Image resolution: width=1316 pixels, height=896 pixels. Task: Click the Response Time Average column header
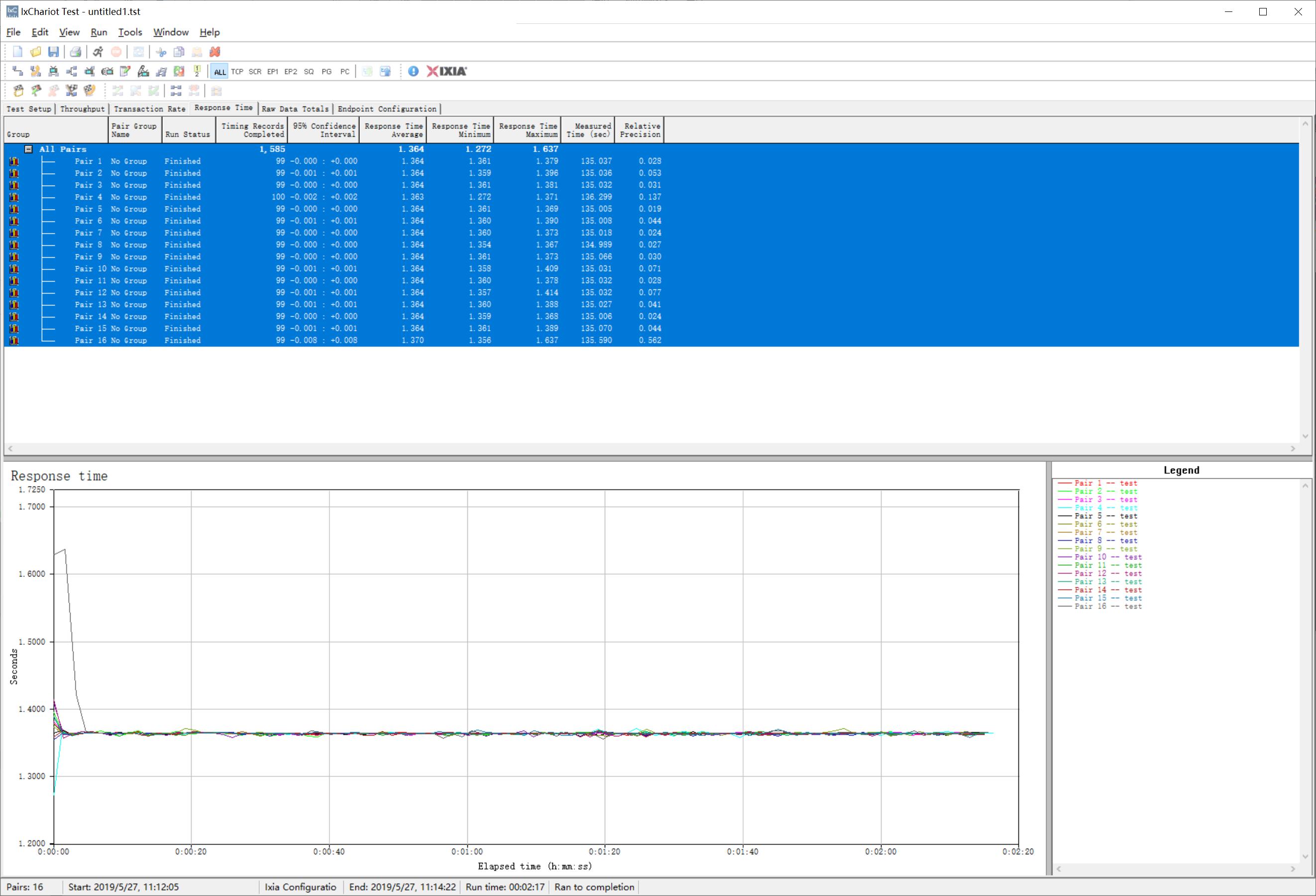coord(394,130)
